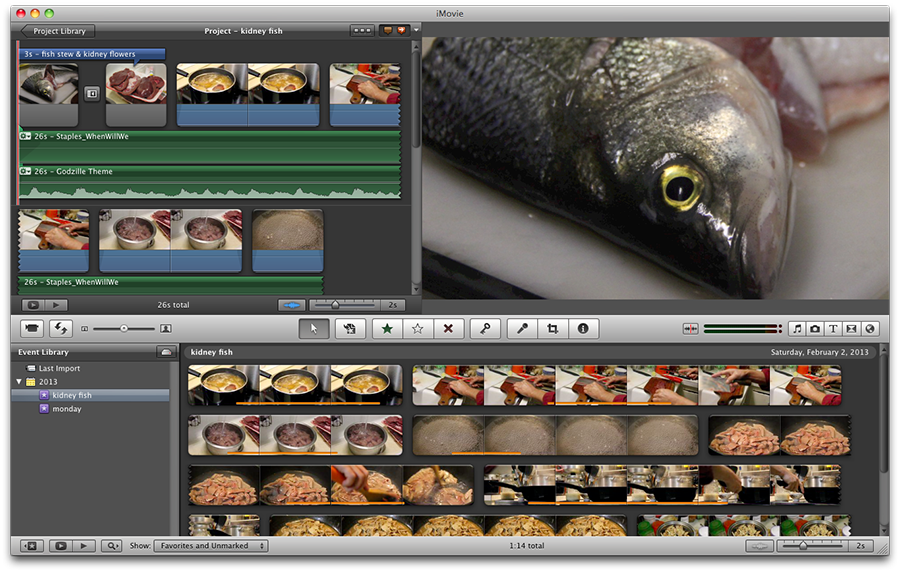900x572 pixels.
Task: Toggle audio skimming button
Action: click(x=690, y=328)
